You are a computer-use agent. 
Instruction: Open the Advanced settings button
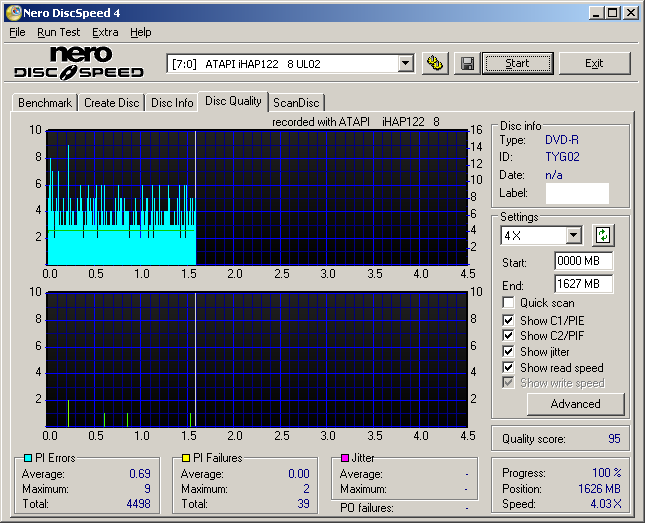[x=575, y=404]
